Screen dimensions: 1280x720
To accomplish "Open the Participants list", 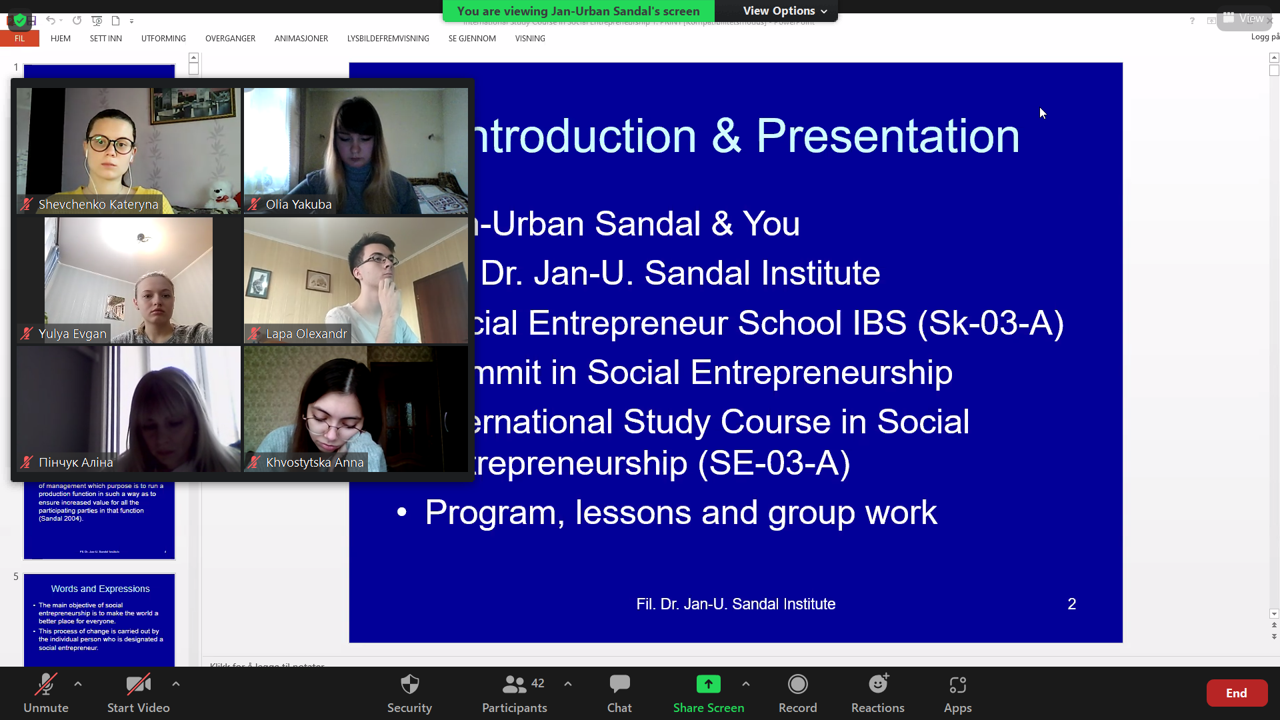I will [x=515, y=685].
